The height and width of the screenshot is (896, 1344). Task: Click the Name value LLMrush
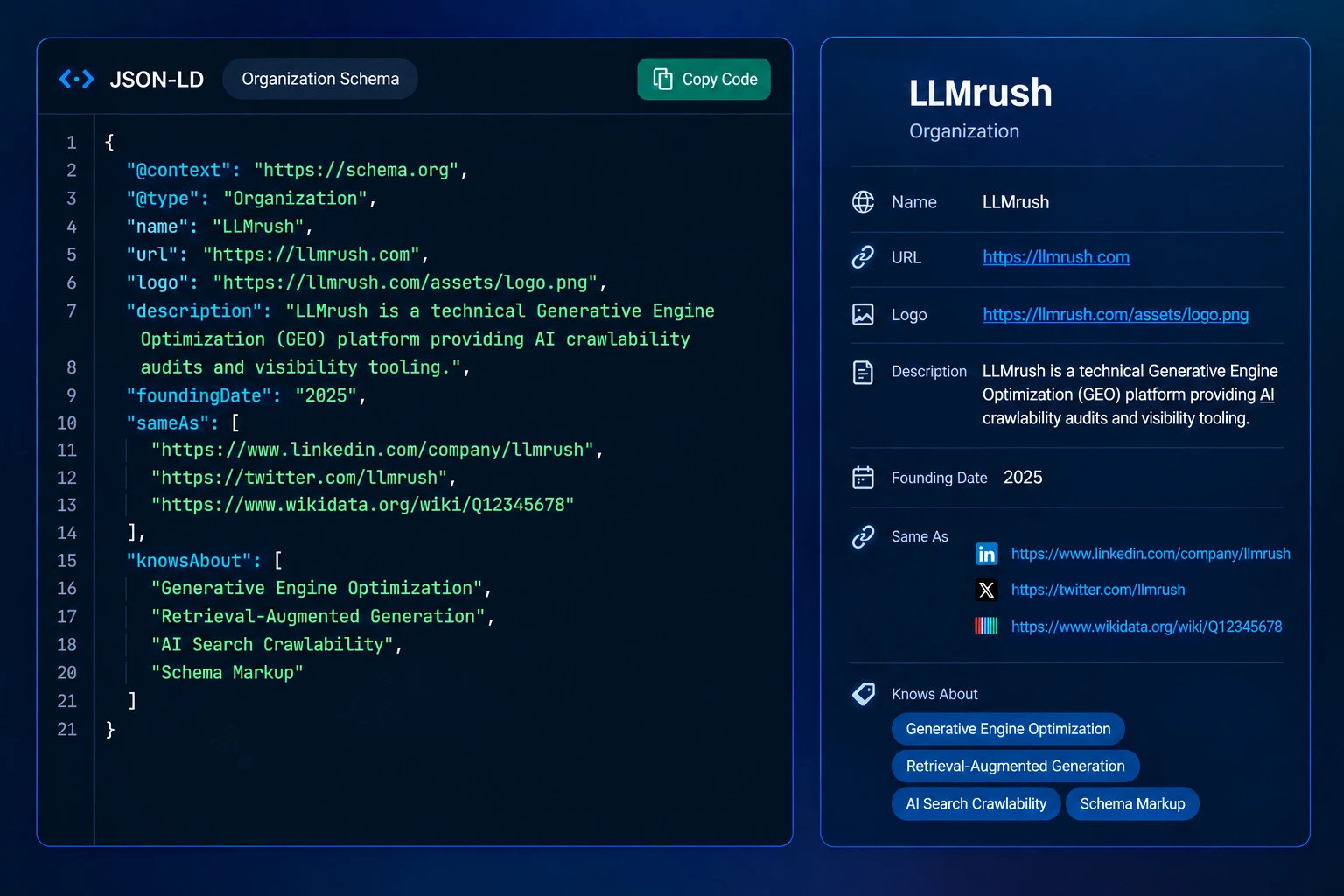pyautogui.click(x=1016, y=202)
